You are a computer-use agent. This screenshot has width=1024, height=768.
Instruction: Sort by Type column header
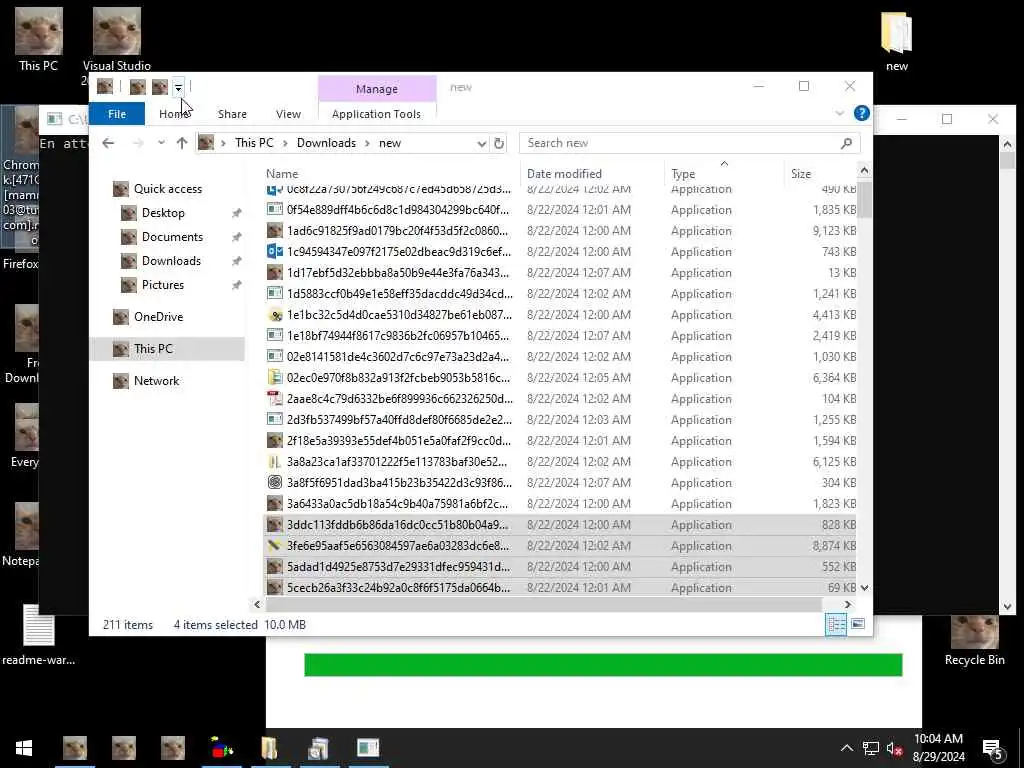click(683, 174)
